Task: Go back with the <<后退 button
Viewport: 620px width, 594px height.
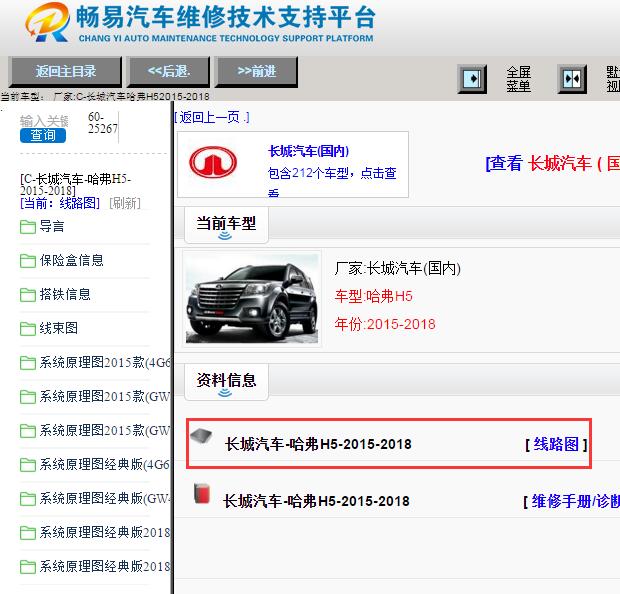Action: 168,72
